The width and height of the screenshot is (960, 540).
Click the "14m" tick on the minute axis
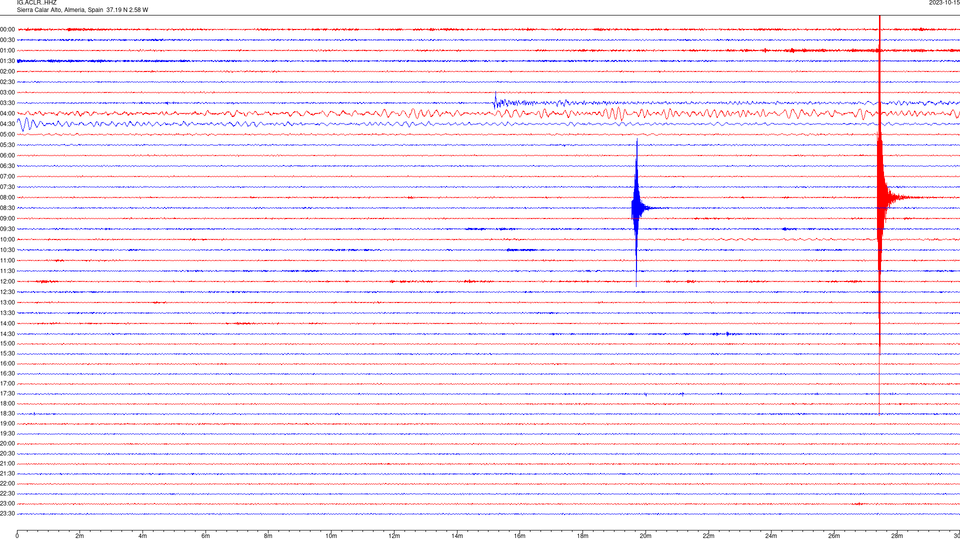457,536
